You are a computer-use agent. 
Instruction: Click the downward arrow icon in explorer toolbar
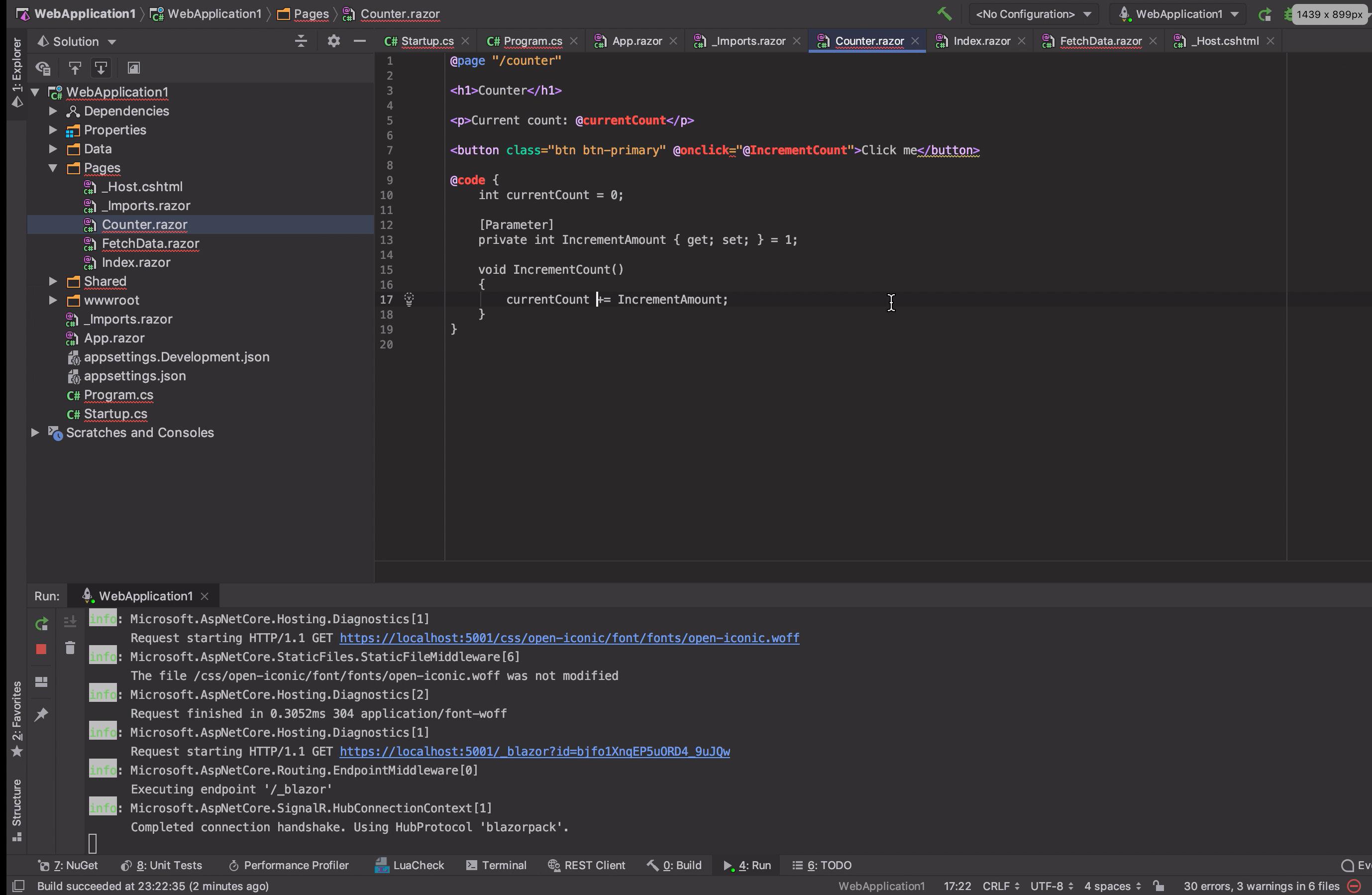click(101, 68)
